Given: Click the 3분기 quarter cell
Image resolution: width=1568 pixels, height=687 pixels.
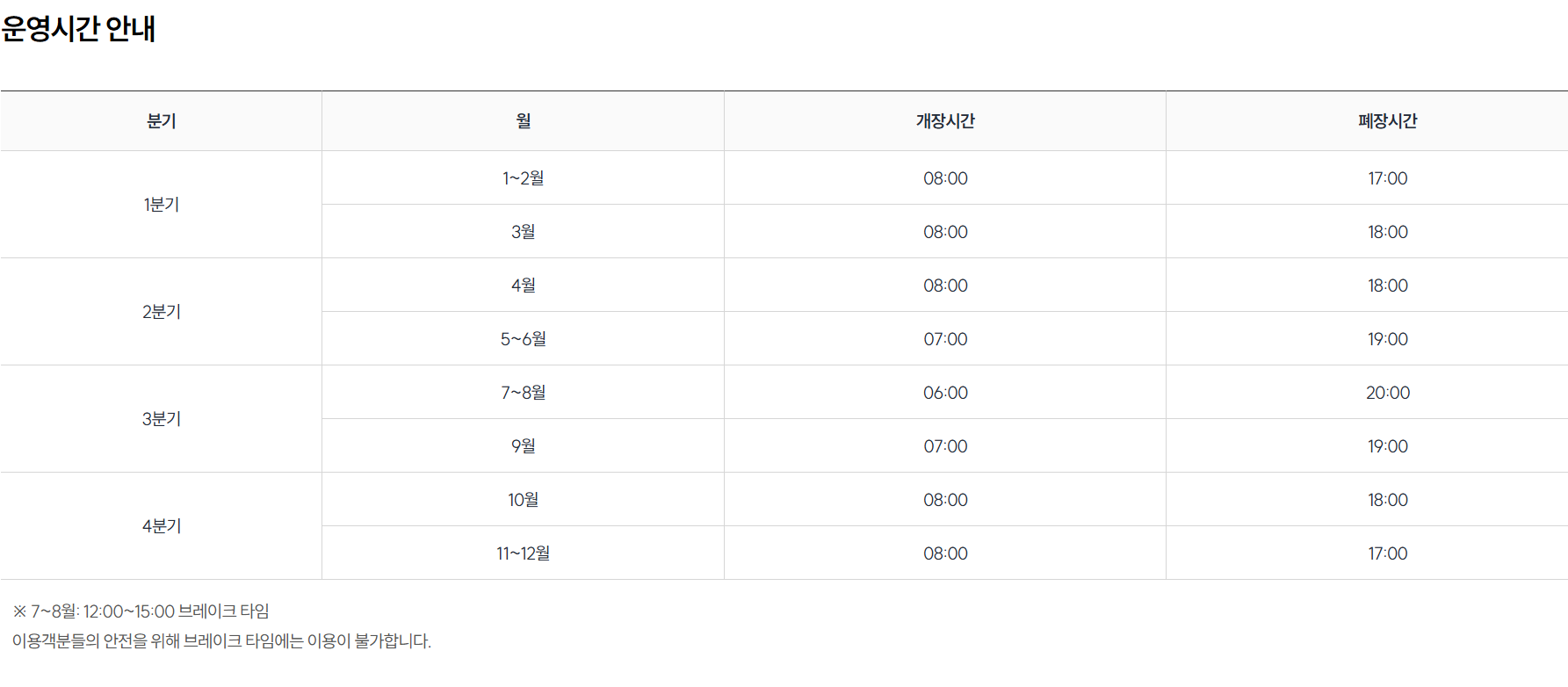Looking at the screenshot, I should coord(162,419).
